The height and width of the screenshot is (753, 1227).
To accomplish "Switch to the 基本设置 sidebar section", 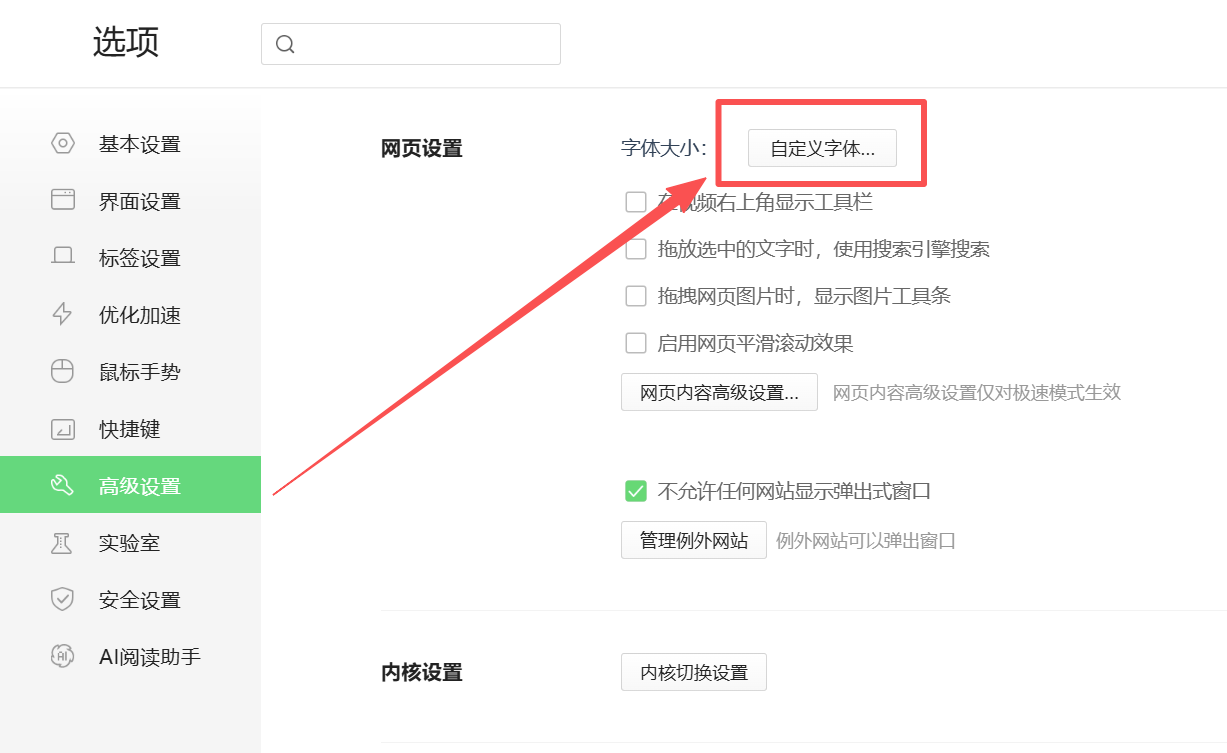I will 139,144.
